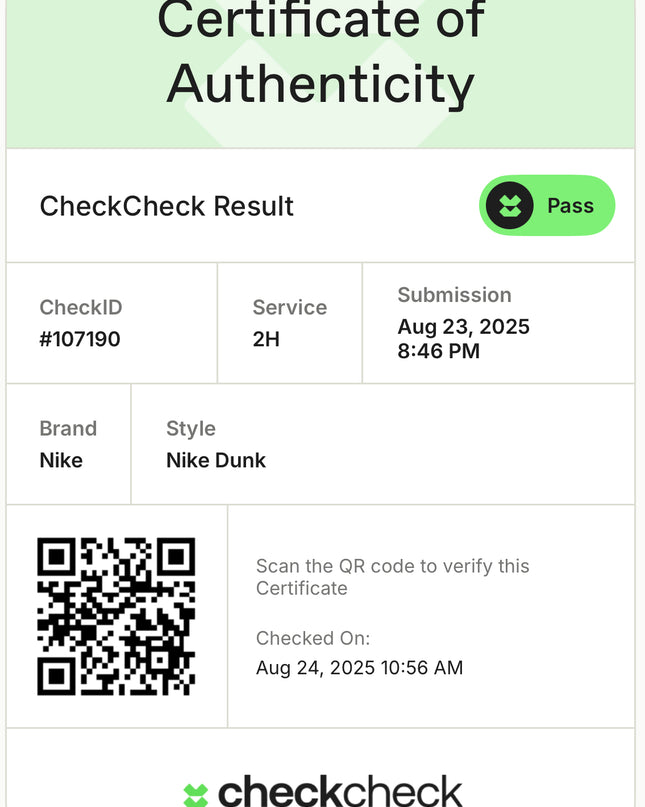Click the 'Scan the QR code' instruction text
Screen dimensions: 645x807
[393, 577]
